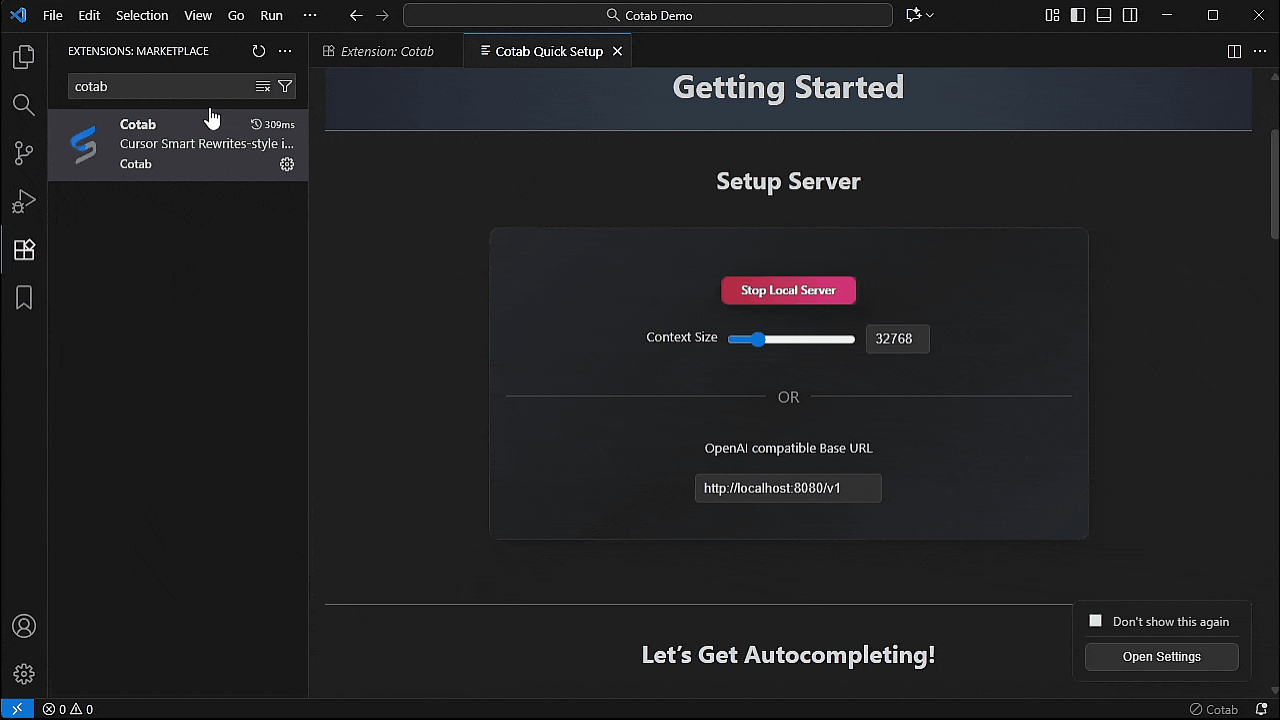Screen dimensions: 1280x720
Task: Open the View menu
Action: click(198, 15)
